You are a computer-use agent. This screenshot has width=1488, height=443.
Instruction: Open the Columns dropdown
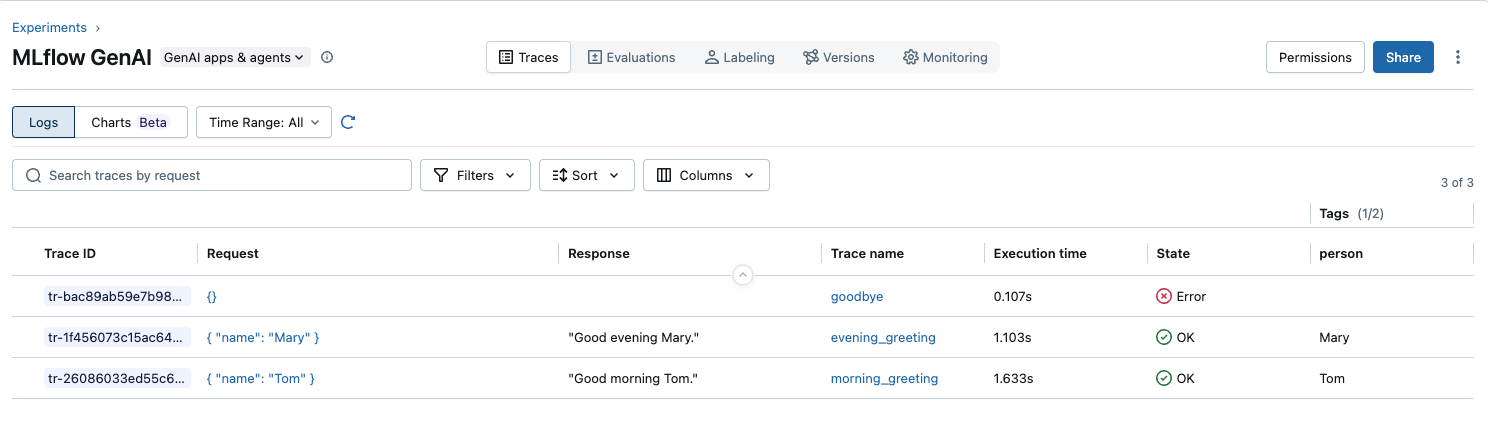(x=706, y=175)
